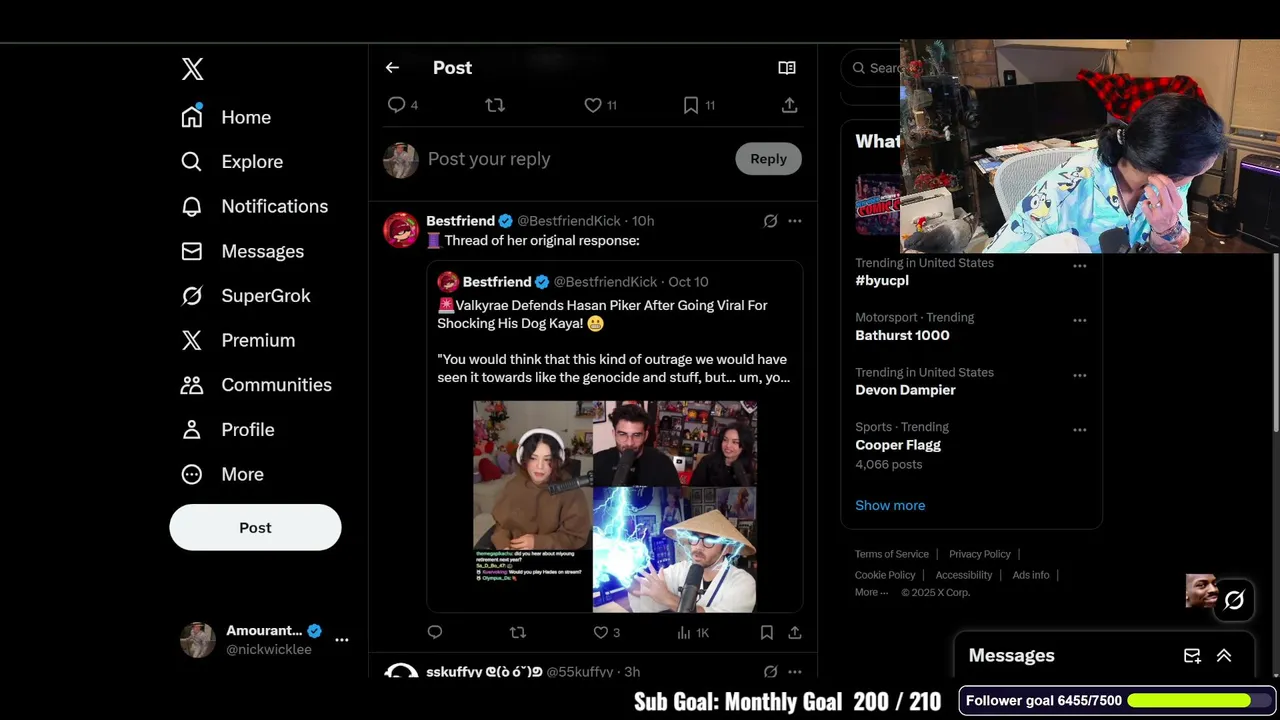Open the Cookie Policy link
1280x720 pixels.
pyautogui.click(x=885, y=575)
